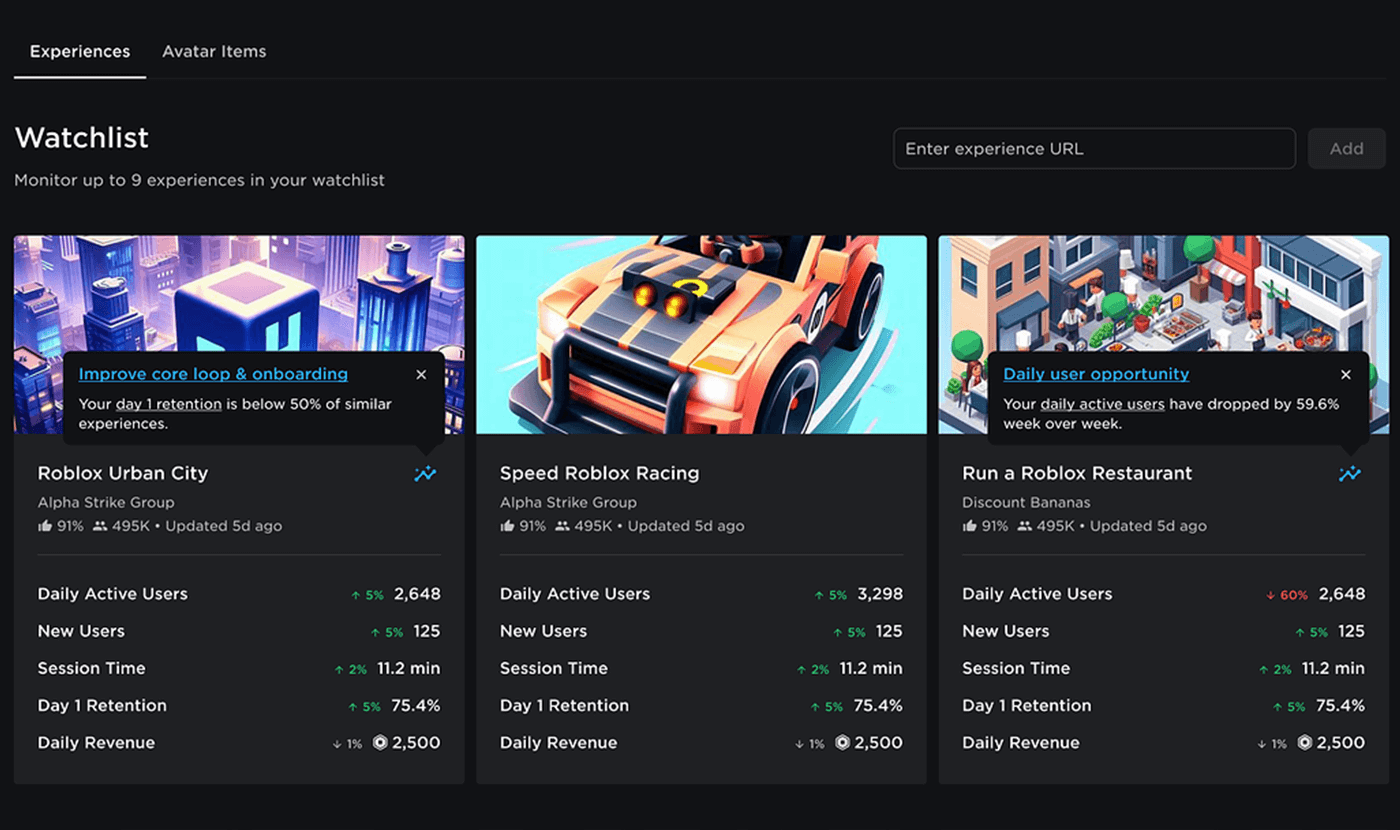Open the Improve core loop & onboarding link
This screenshot has height=830, width=1400.
point(213,374)
